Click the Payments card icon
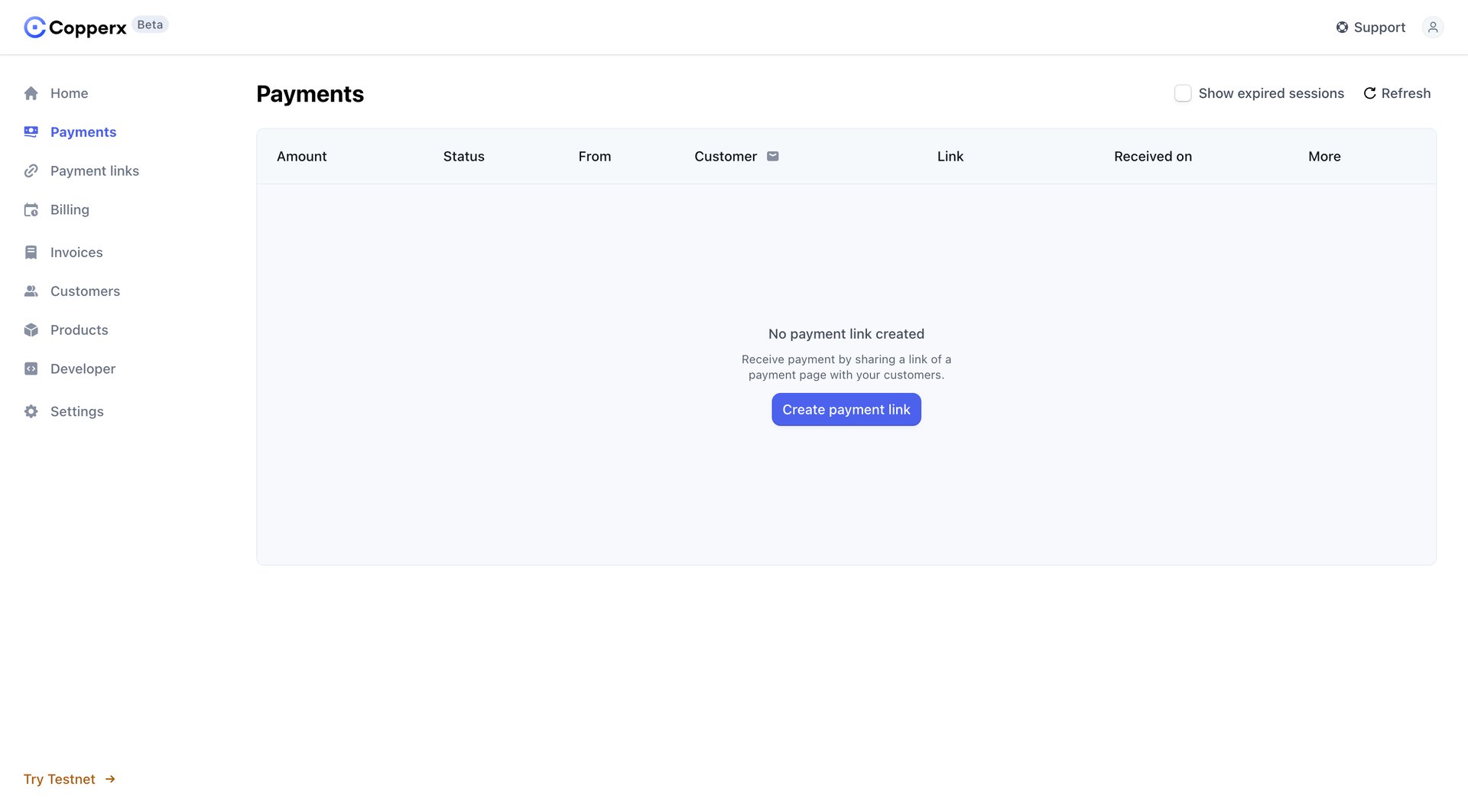The image size is (1468, 812). point(31,132)
